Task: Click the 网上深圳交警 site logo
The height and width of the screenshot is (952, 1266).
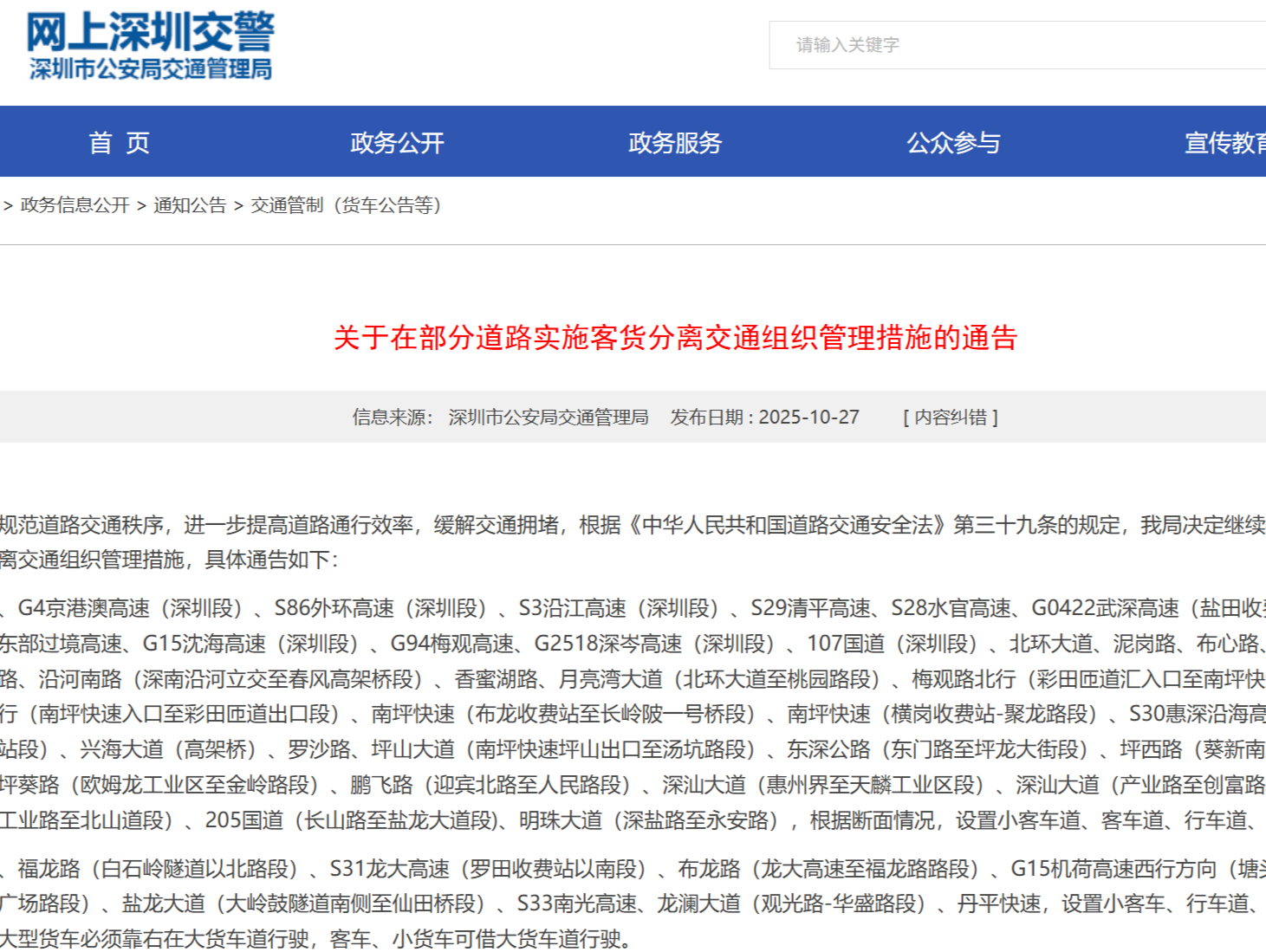Action: [150, 32]
